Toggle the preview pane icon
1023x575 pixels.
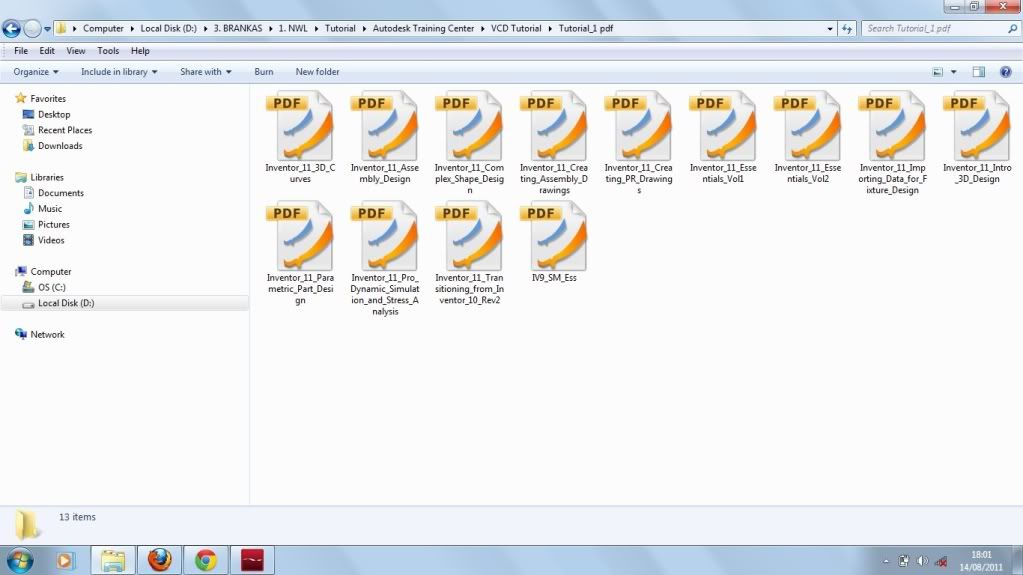point(979,72)
